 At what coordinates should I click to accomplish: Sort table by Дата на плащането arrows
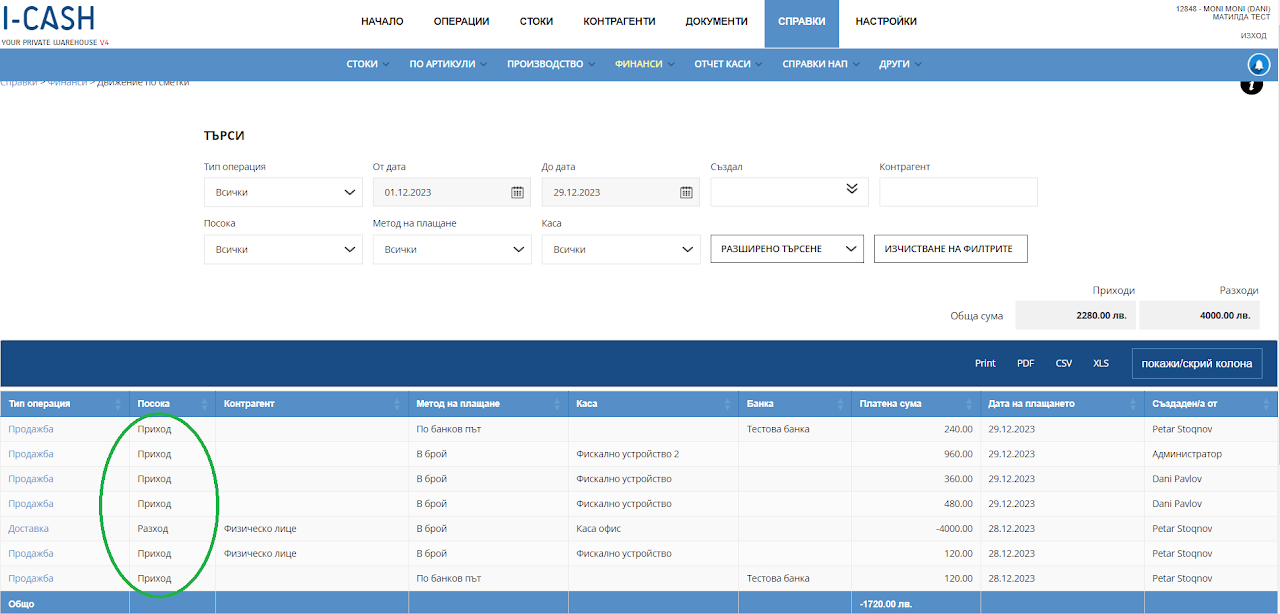pyautogui.click(x=1134, y=404)
